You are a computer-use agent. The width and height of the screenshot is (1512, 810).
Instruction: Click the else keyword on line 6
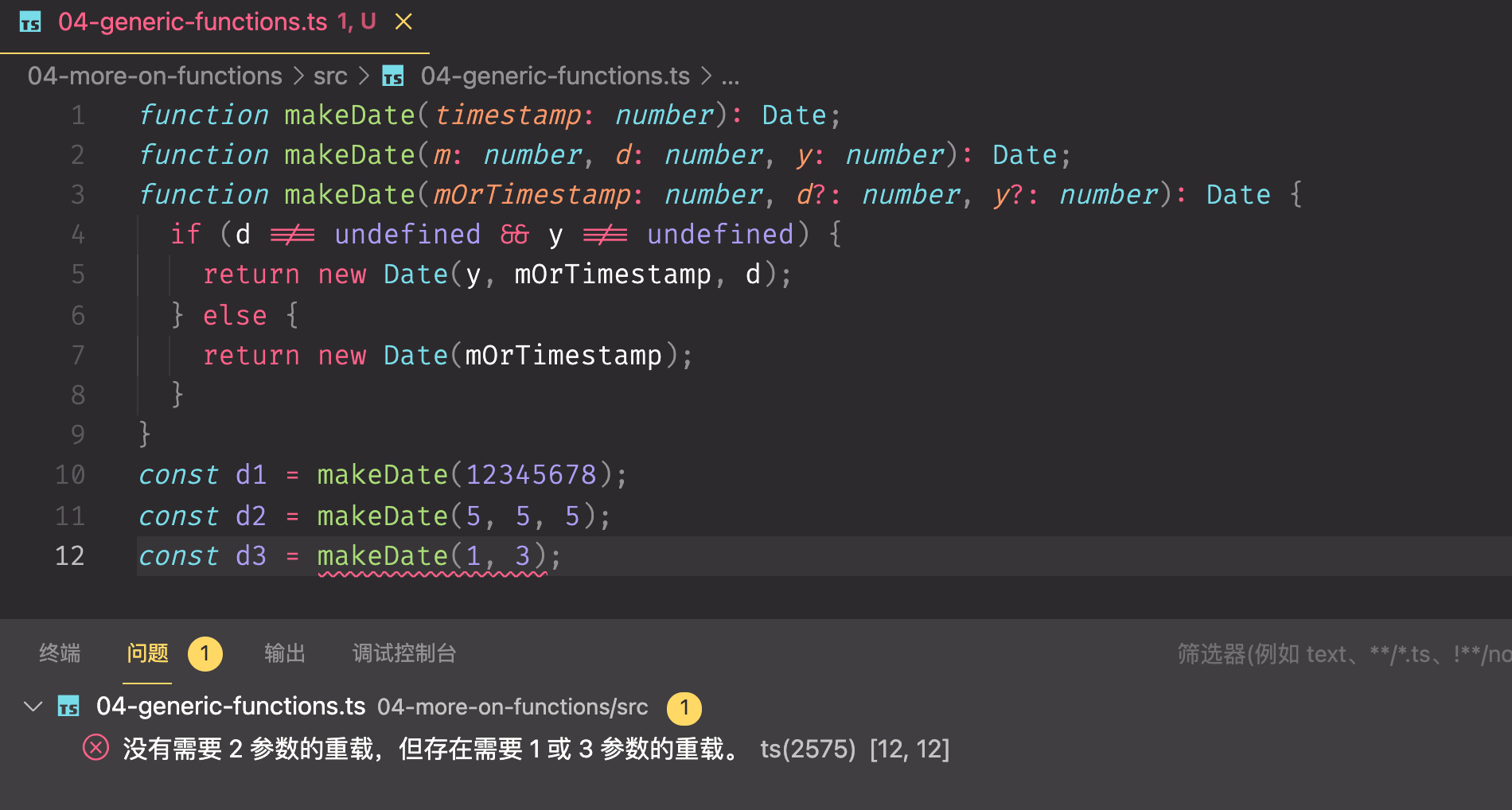[235, 316]
